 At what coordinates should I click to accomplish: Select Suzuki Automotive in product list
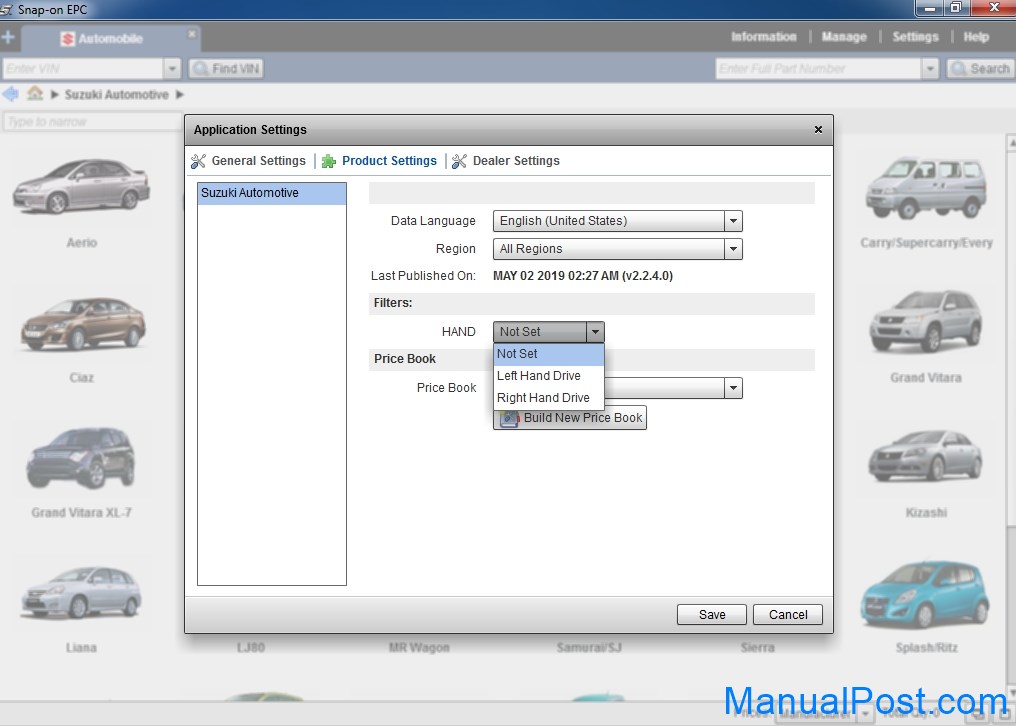point(271,193)
